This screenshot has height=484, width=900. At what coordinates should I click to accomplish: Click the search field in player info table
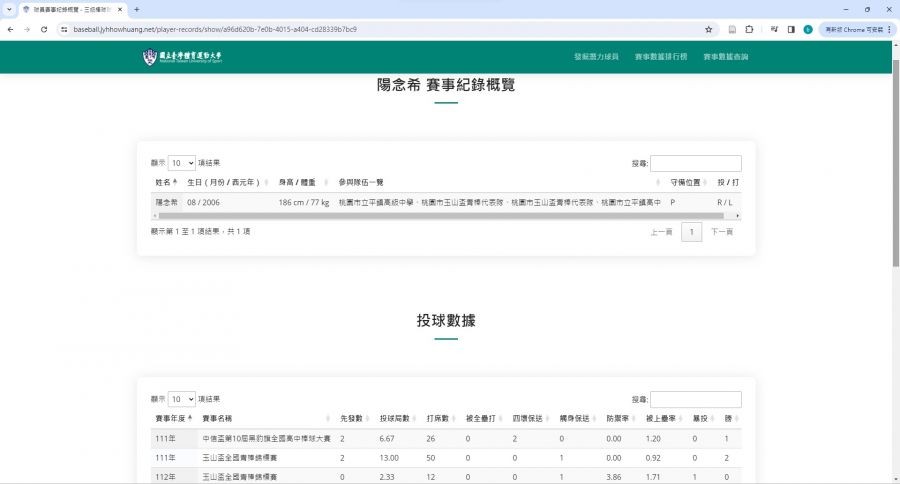696,163
